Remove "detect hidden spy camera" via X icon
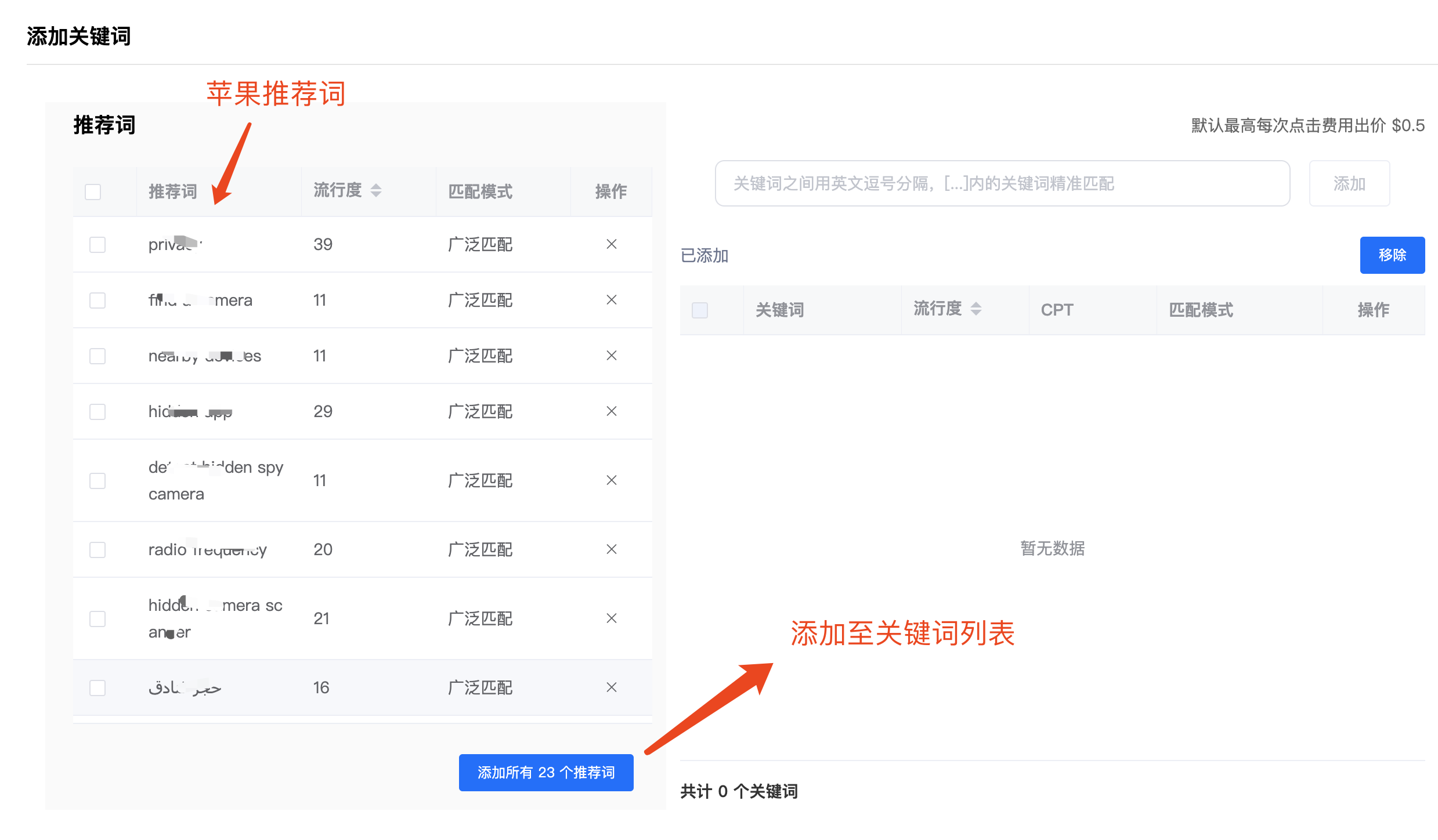 coord(611,480)
